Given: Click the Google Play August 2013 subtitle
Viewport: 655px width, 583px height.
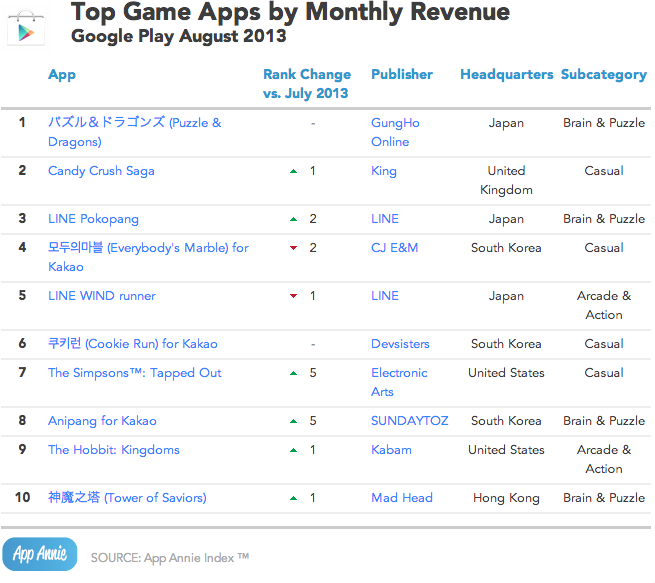Looking at the screenshot, I should pyautogui.click(x=179, y=37).
